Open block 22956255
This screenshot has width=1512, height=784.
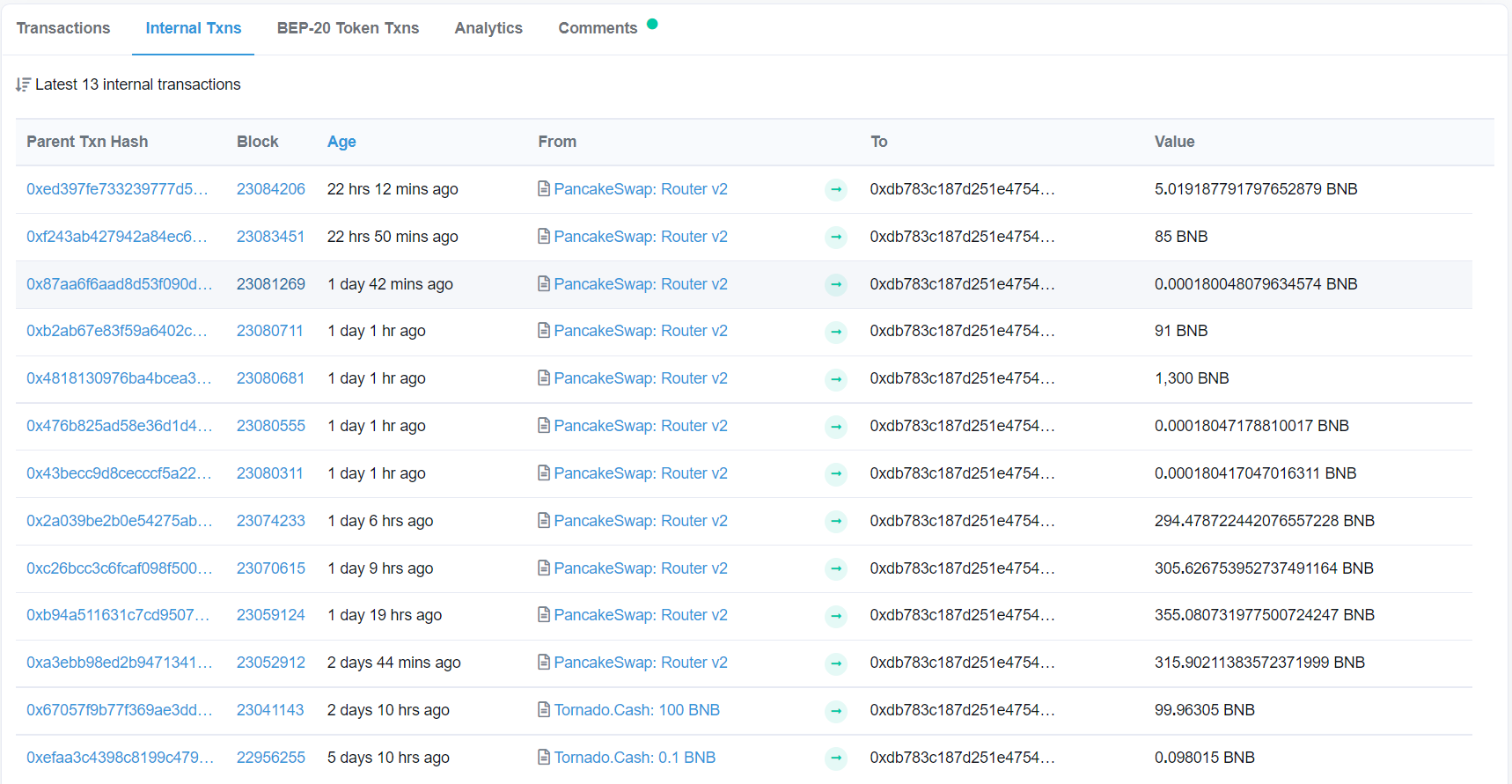pos(271,758)
